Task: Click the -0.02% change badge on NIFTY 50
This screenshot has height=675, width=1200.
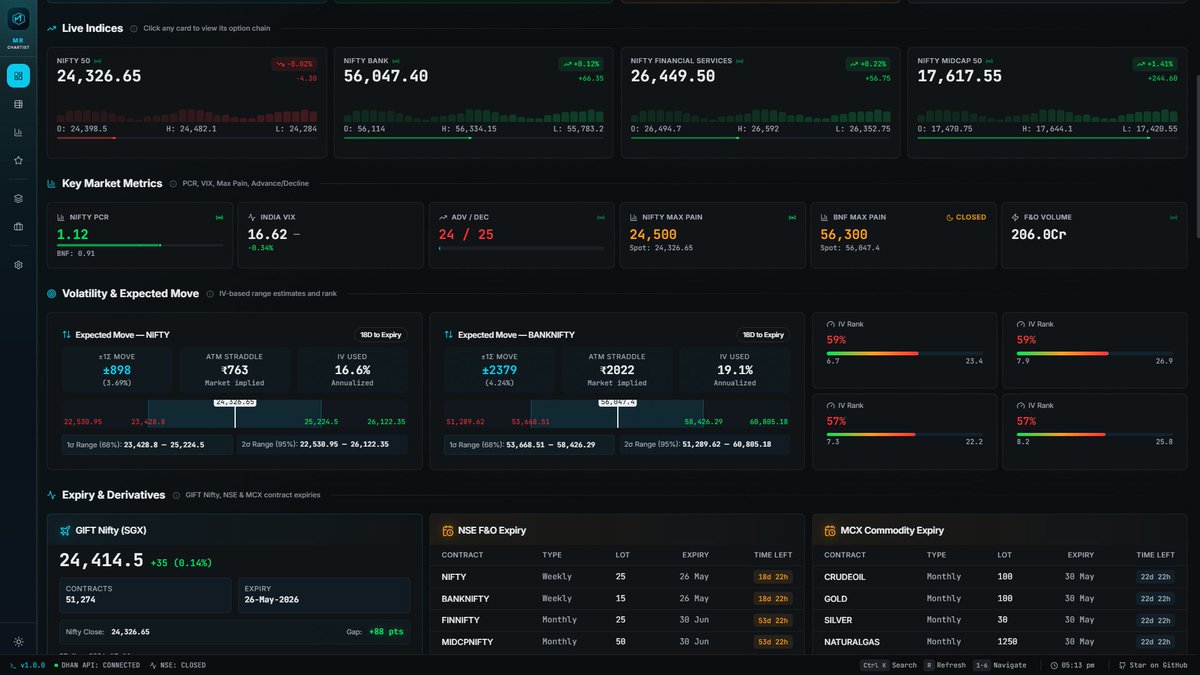Action: pos(294,64)
